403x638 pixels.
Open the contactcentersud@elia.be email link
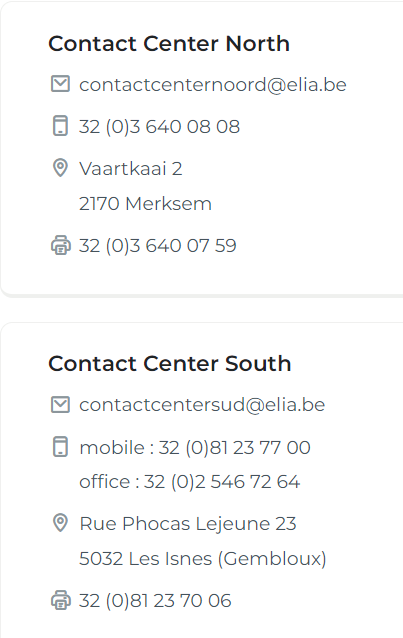pos(202,405)
